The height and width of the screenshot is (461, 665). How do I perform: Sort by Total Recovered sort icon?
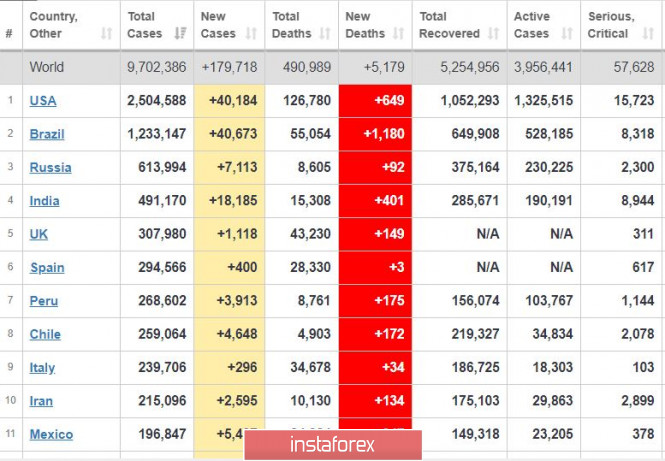point(493,34)
